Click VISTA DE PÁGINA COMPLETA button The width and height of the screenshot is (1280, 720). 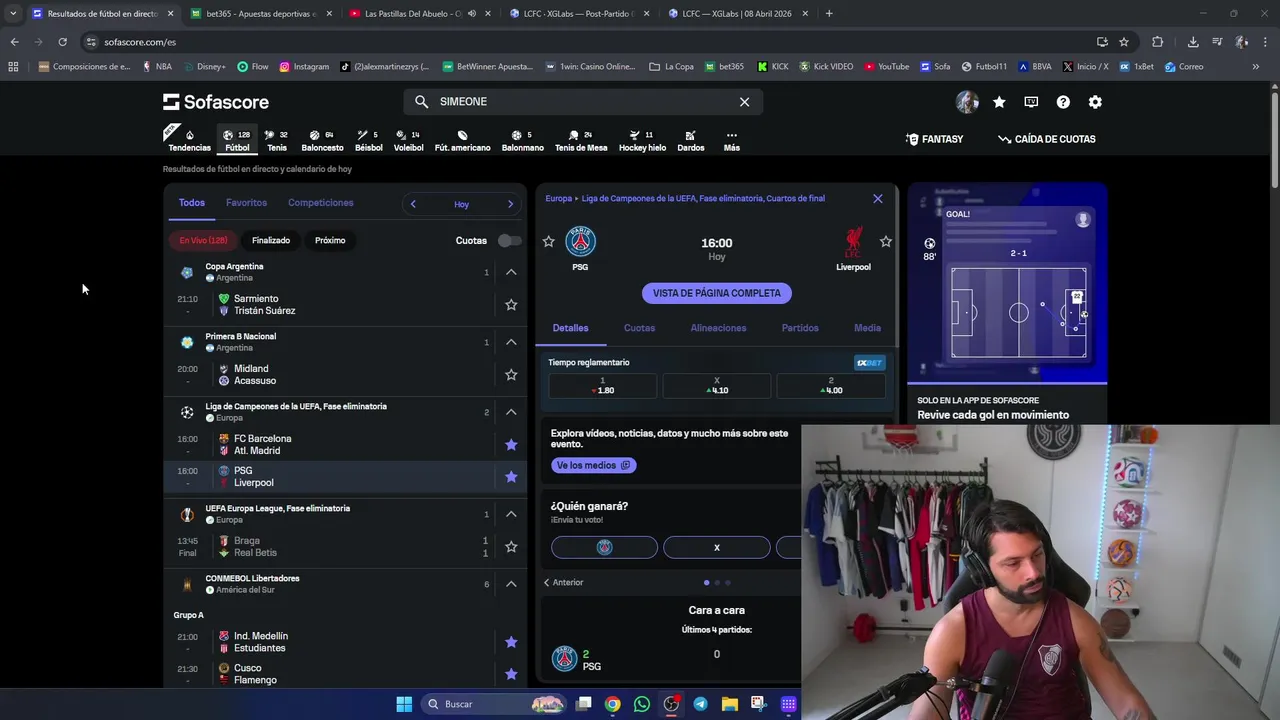(717, 293)
